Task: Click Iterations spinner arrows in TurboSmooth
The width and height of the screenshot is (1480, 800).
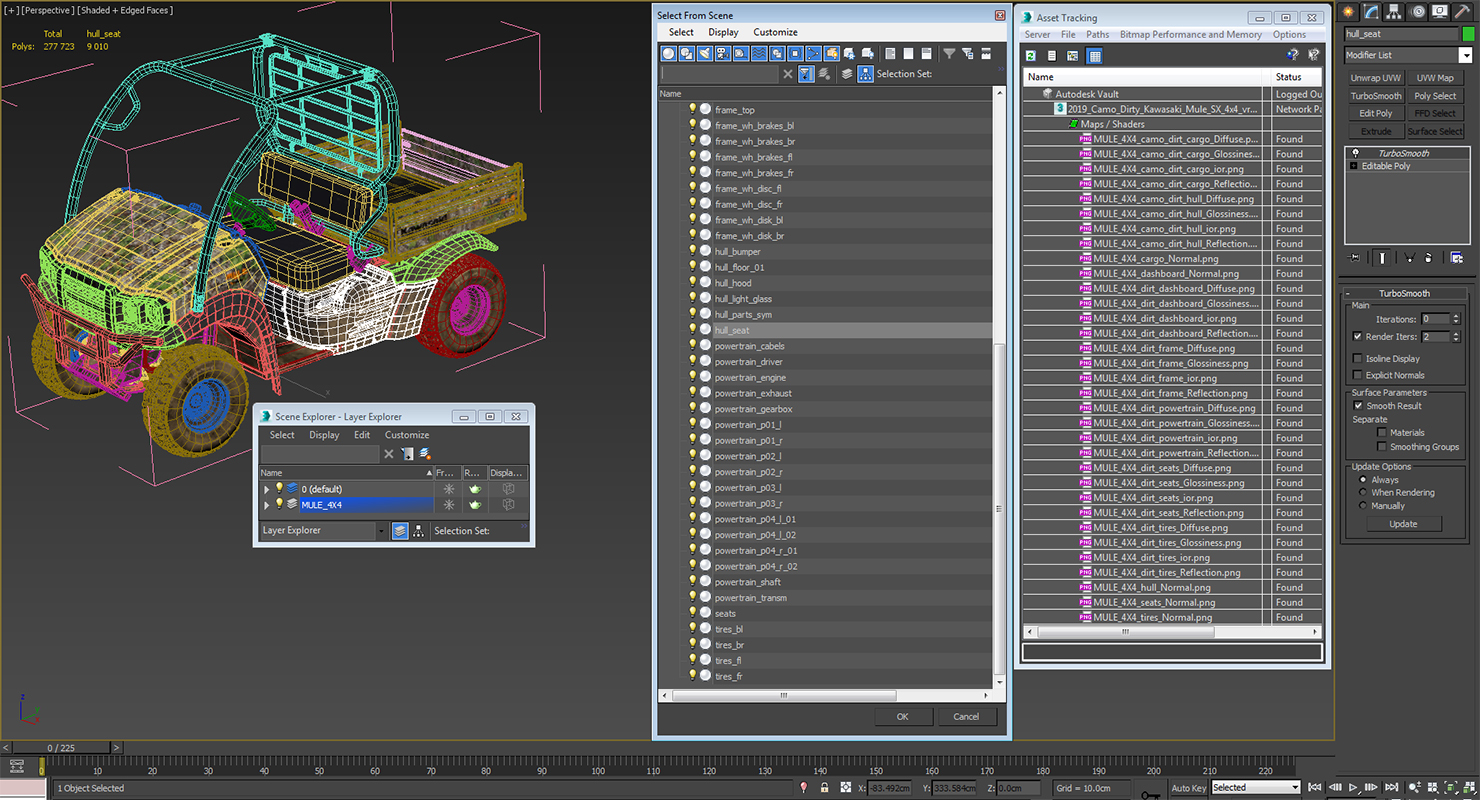Action: [x=1455, y=319]
